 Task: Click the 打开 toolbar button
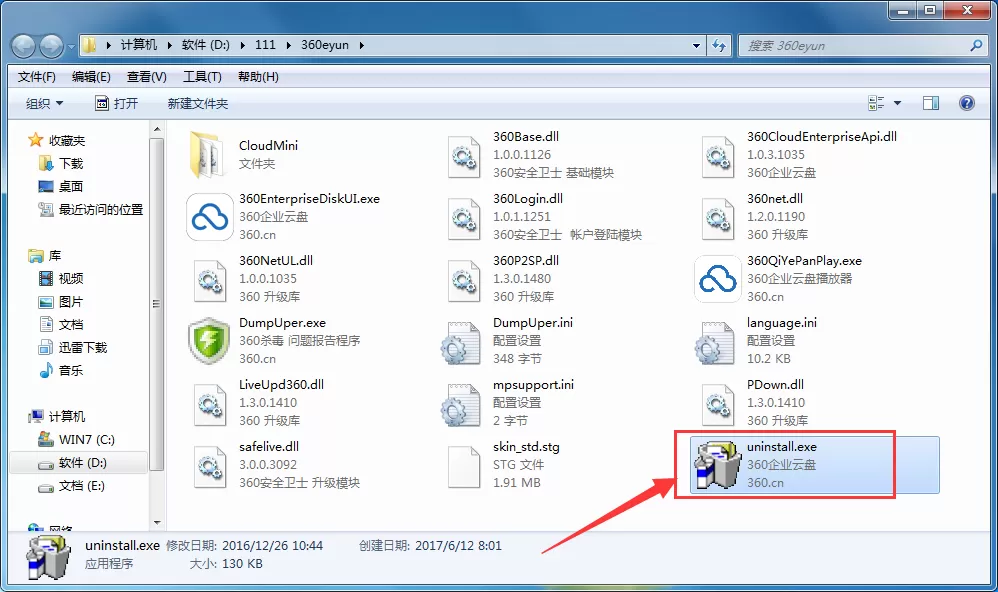pos(116,103)
